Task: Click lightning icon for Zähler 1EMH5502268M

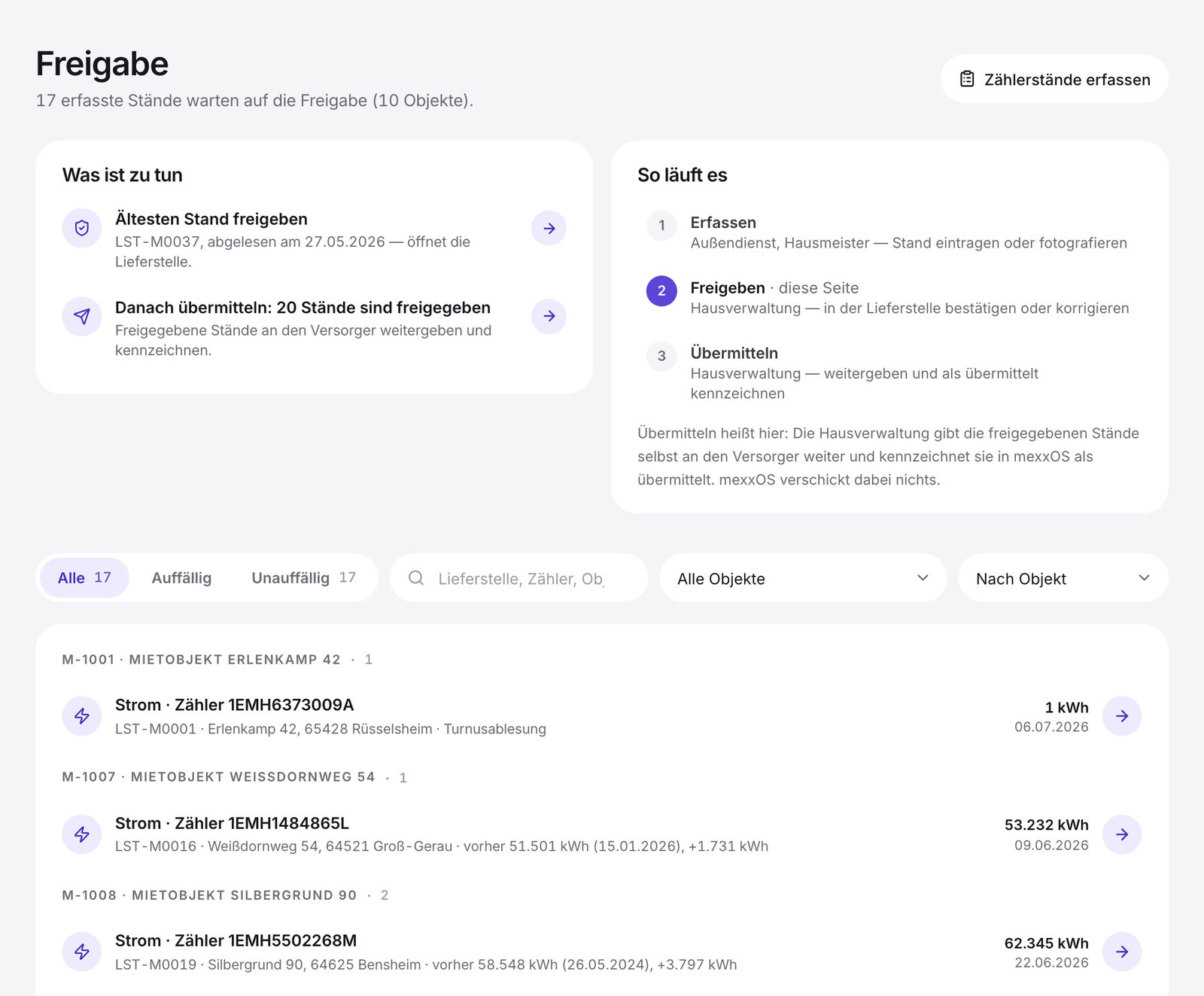Action: coord(82,952)
